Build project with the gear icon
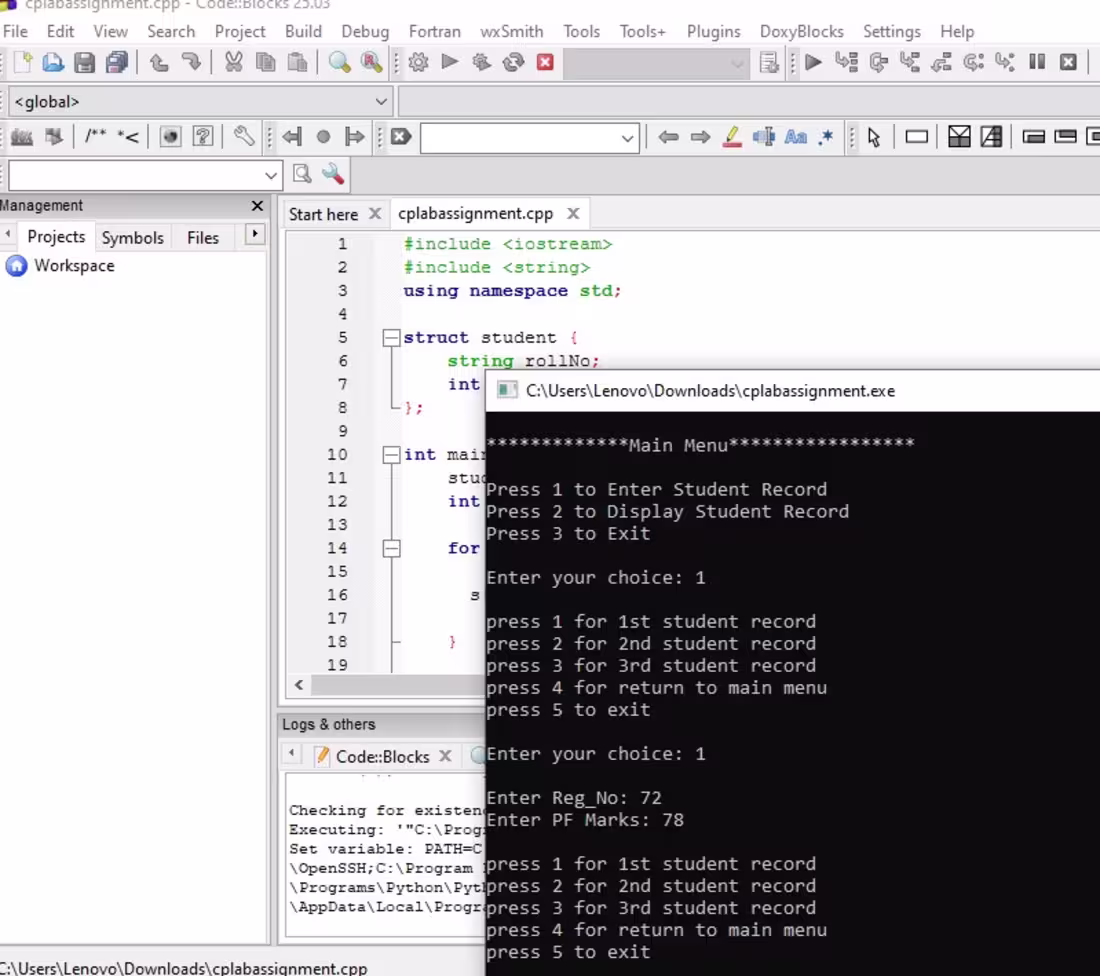Image resolution: width=1100 pixels, height=976 pixels. pyautogui.click(x=418, y=62)
